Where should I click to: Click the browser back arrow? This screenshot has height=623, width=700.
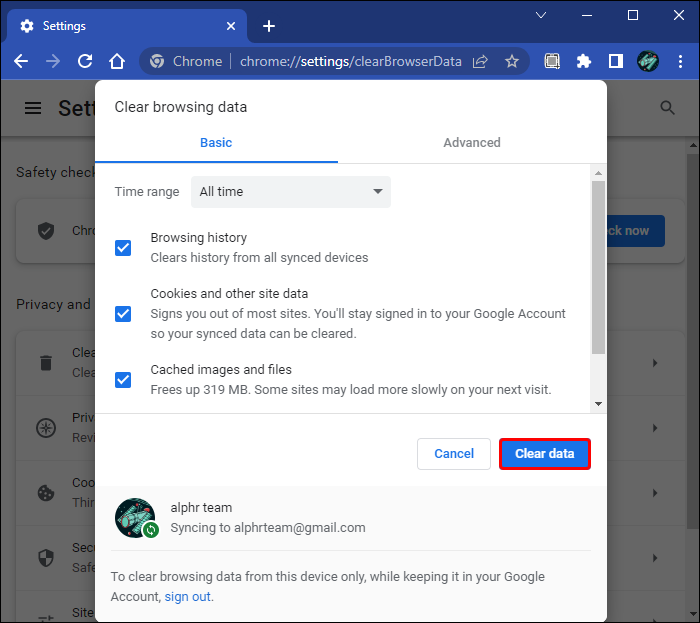(21, 61)
